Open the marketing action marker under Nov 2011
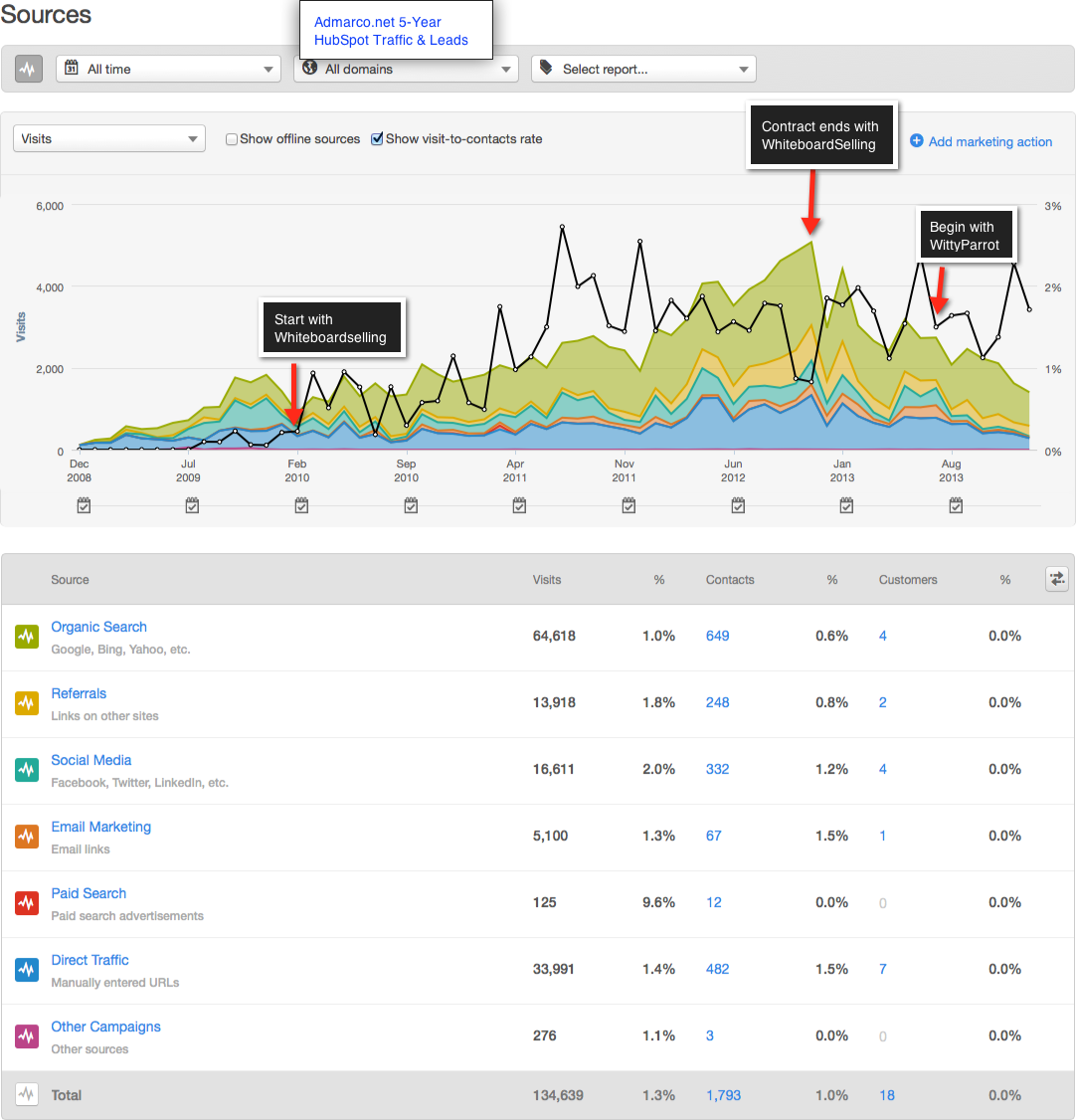This screenshot has width=1076, height=1120. [x=628, y=505]
